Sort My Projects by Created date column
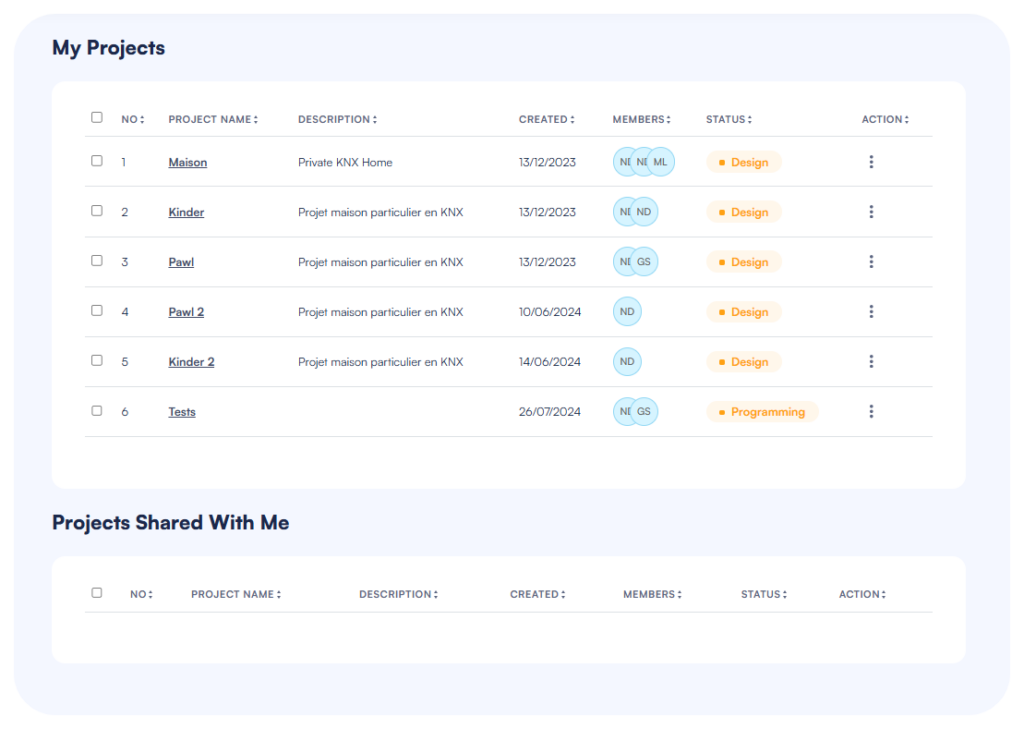 tap(546, 120)
